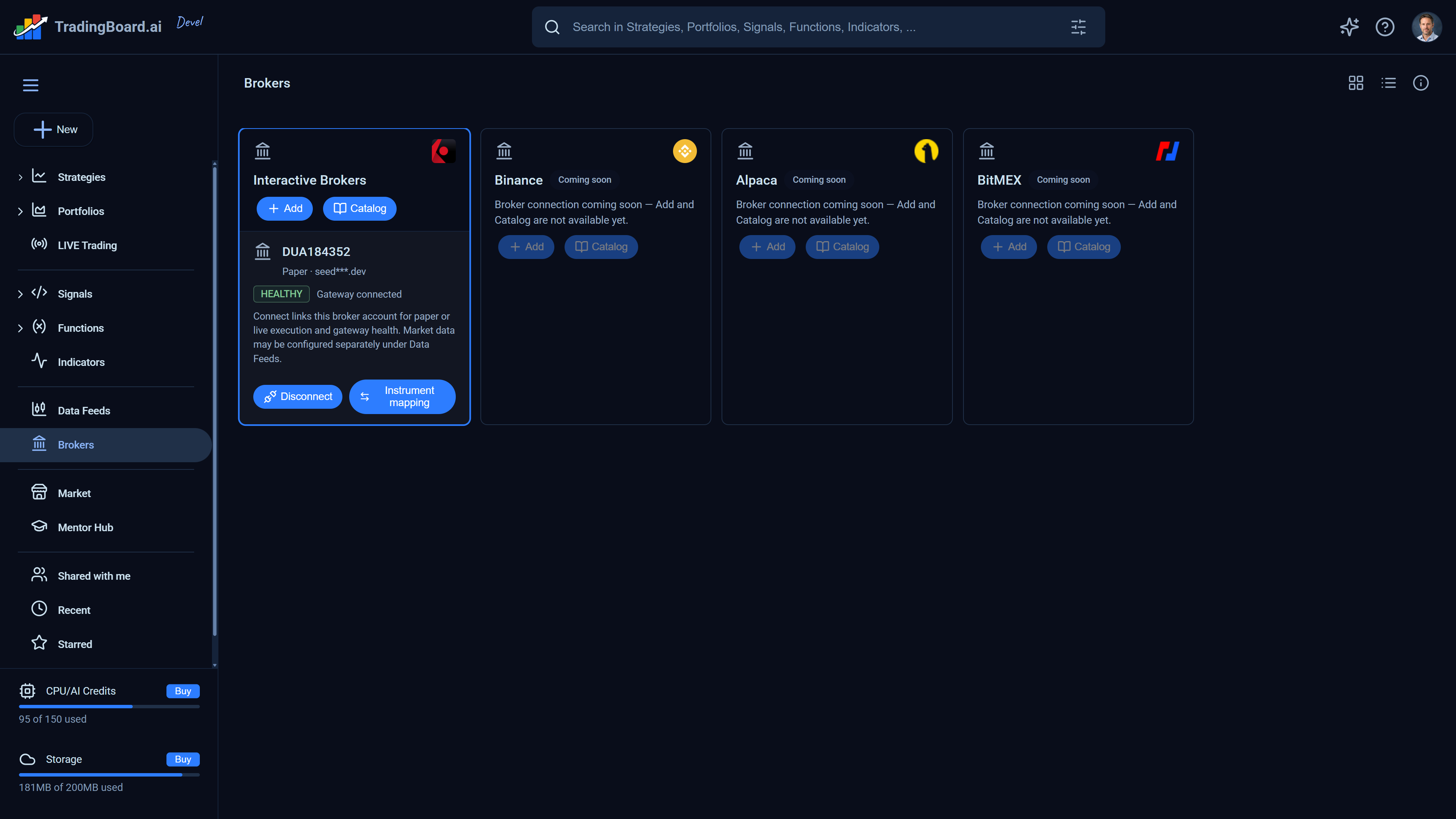Click the HEALTHY status badge

point(281,294)
